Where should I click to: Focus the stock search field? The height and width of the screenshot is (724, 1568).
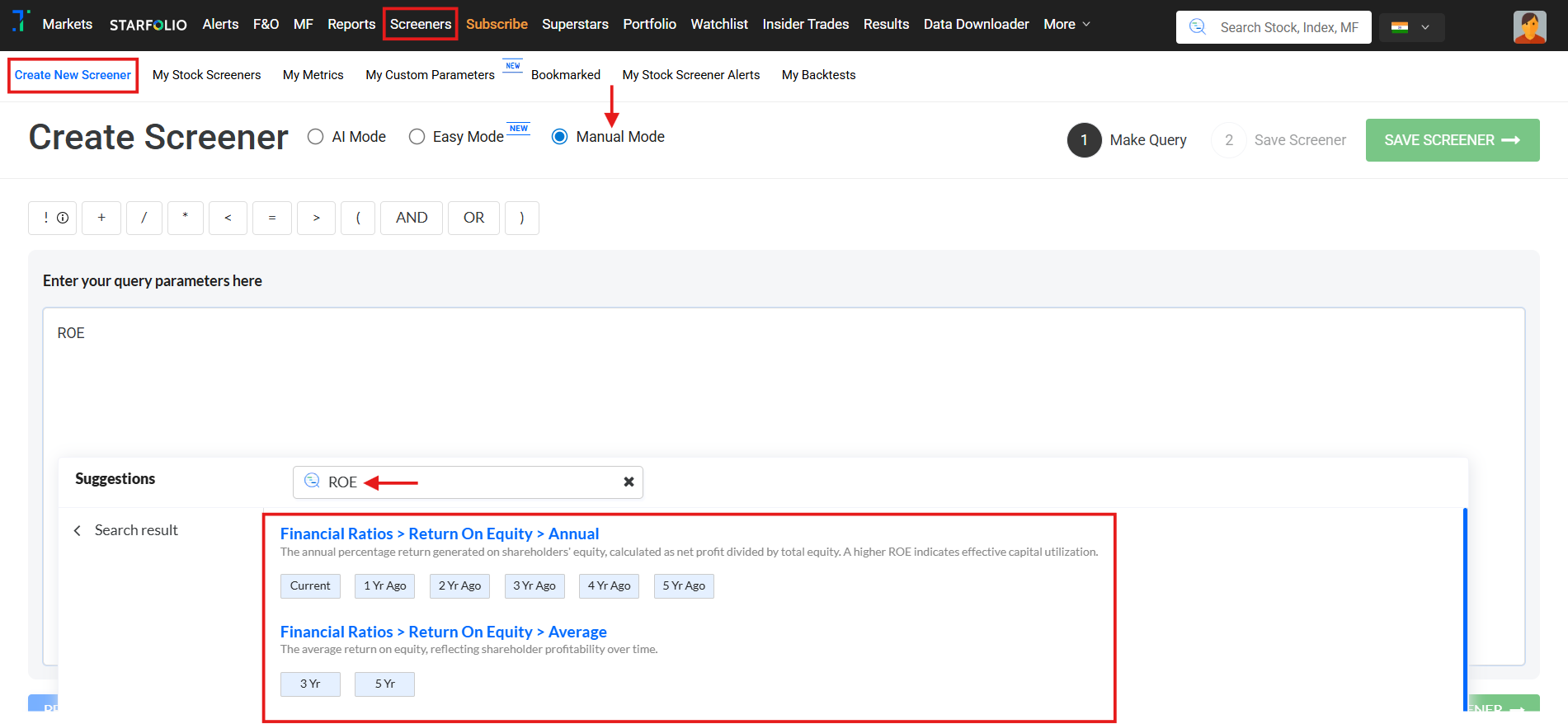1274,27
